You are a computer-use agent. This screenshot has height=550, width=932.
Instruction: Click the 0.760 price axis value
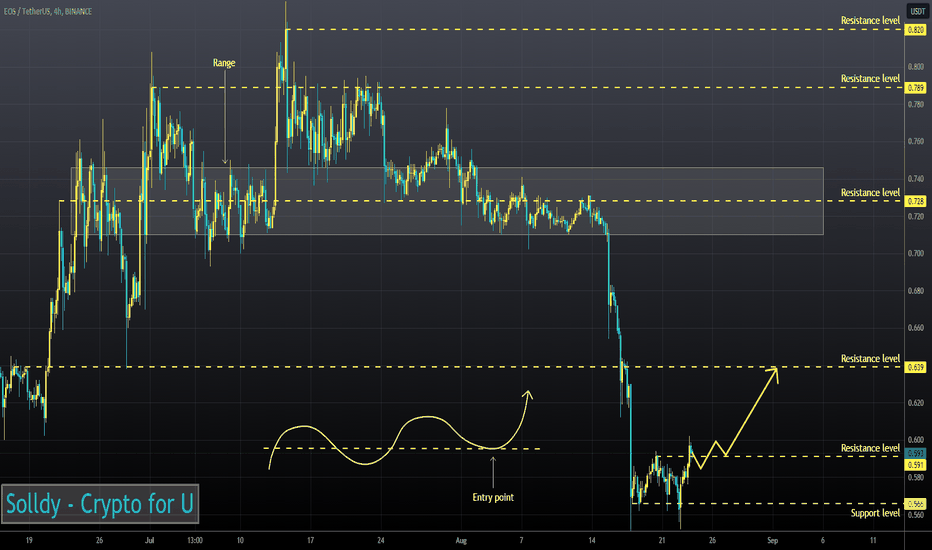(x=915, y=142)
